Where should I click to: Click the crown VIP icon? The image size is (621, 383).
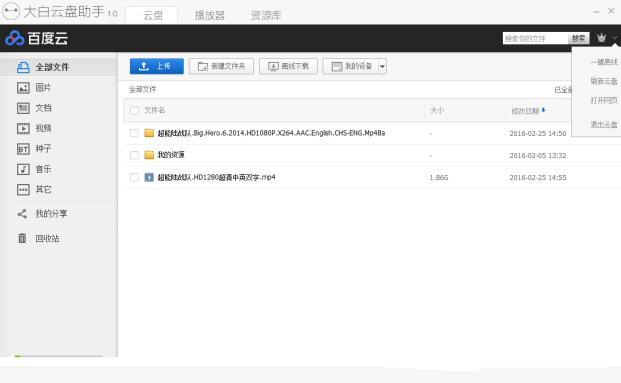pos(602,38)
